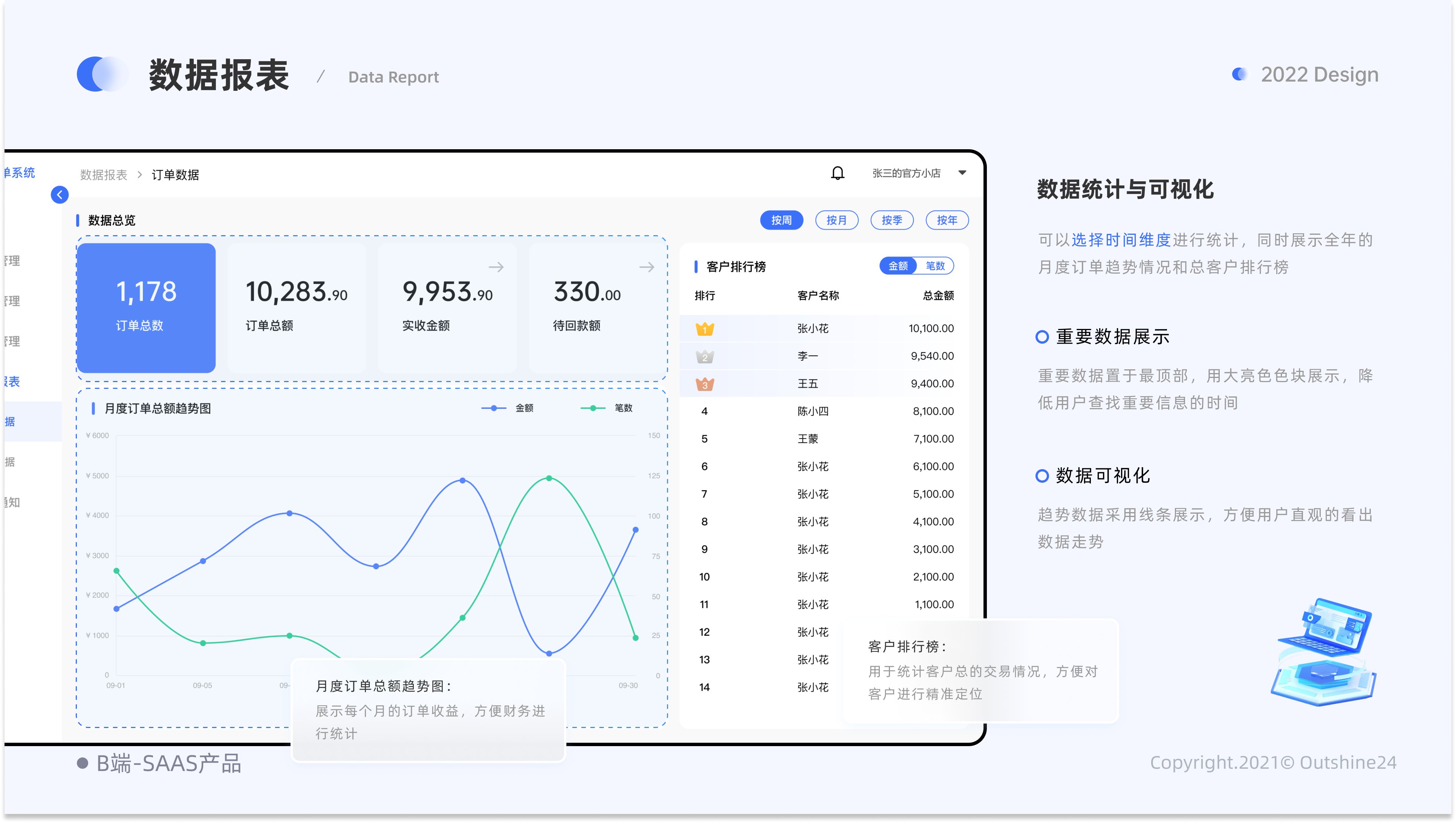Screen dimensions: 1456x823
Task: Switch the ranking list to 笔数 mode
Action: click(934, 266)
